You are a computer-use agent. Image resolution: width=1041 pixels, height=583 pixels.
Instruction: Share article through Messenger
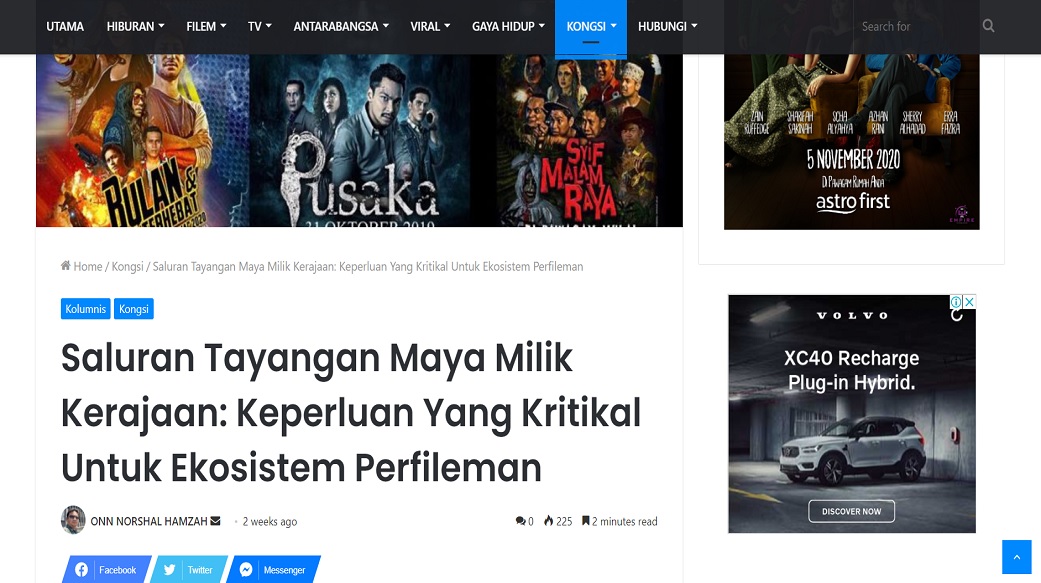pos(273,570)
